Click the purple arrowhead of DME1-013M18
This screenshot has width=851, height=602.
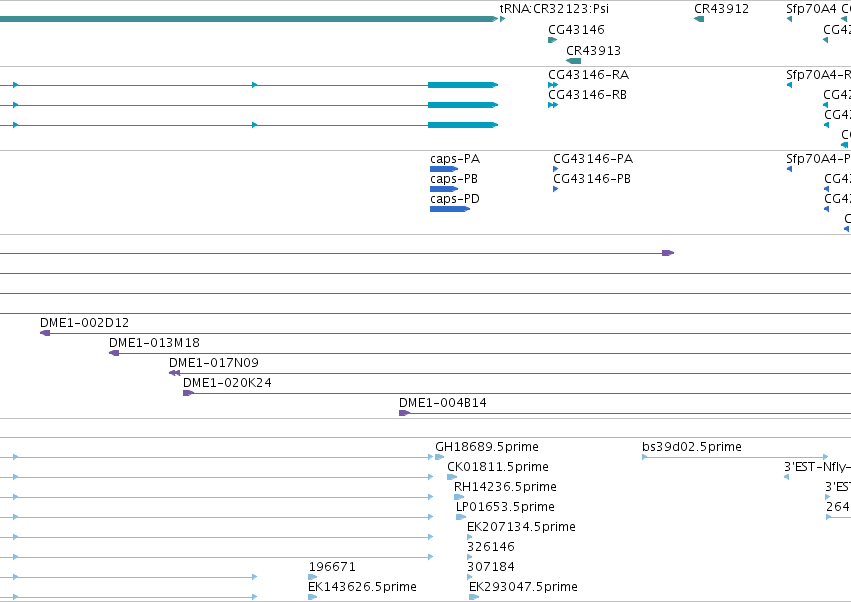click(x=114, y=353)
